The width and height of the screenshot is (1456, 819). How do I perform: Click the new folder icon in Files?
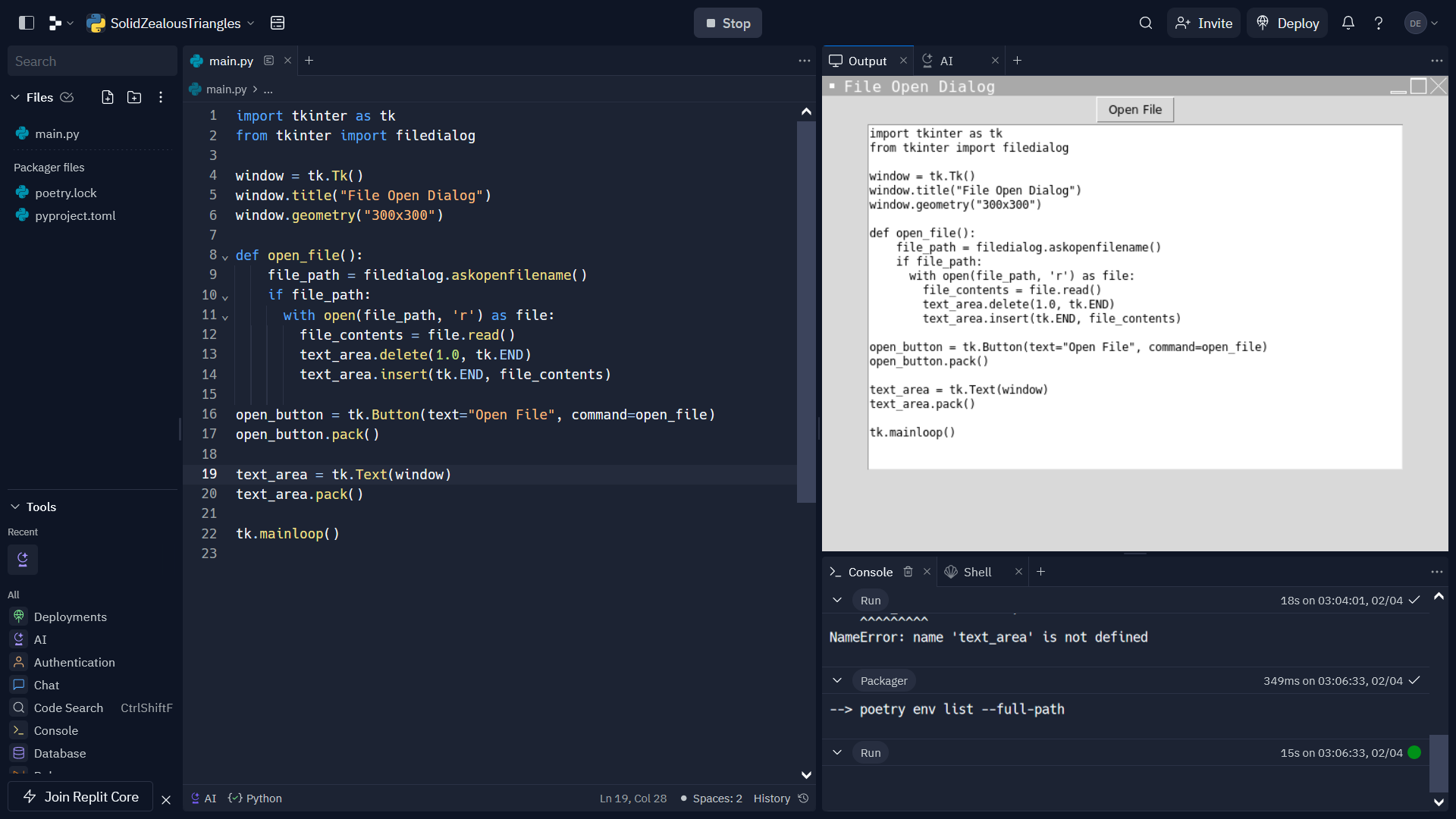[x=134, y=97]
